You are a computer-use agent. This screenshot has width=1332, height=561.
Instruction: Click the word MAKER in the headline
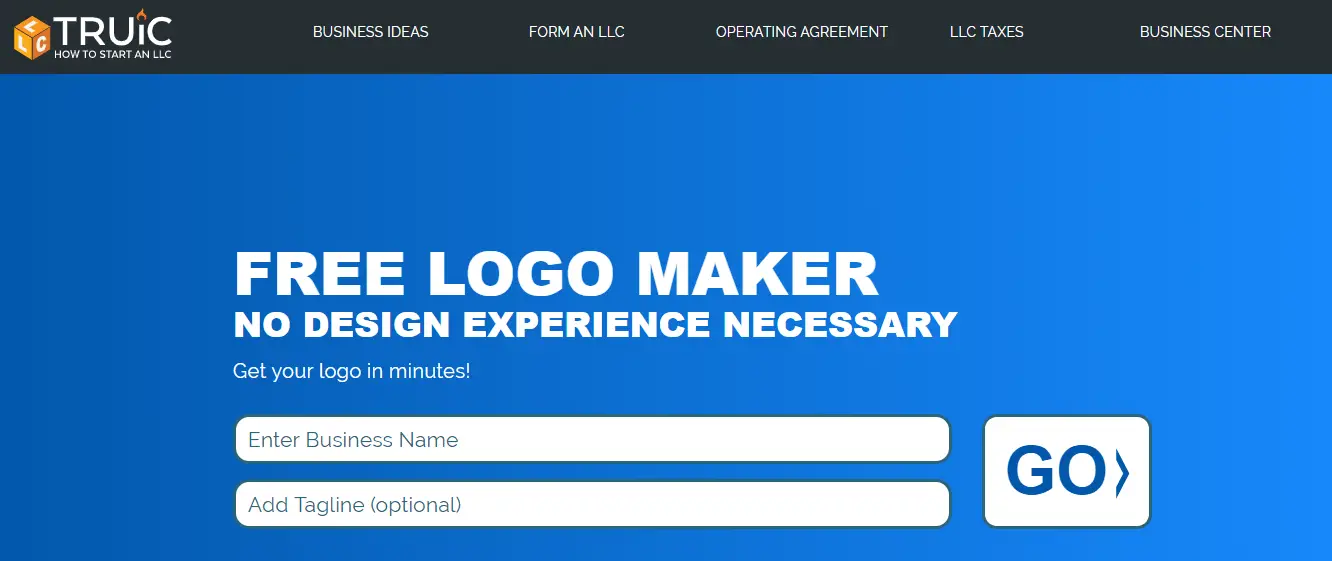758,273
